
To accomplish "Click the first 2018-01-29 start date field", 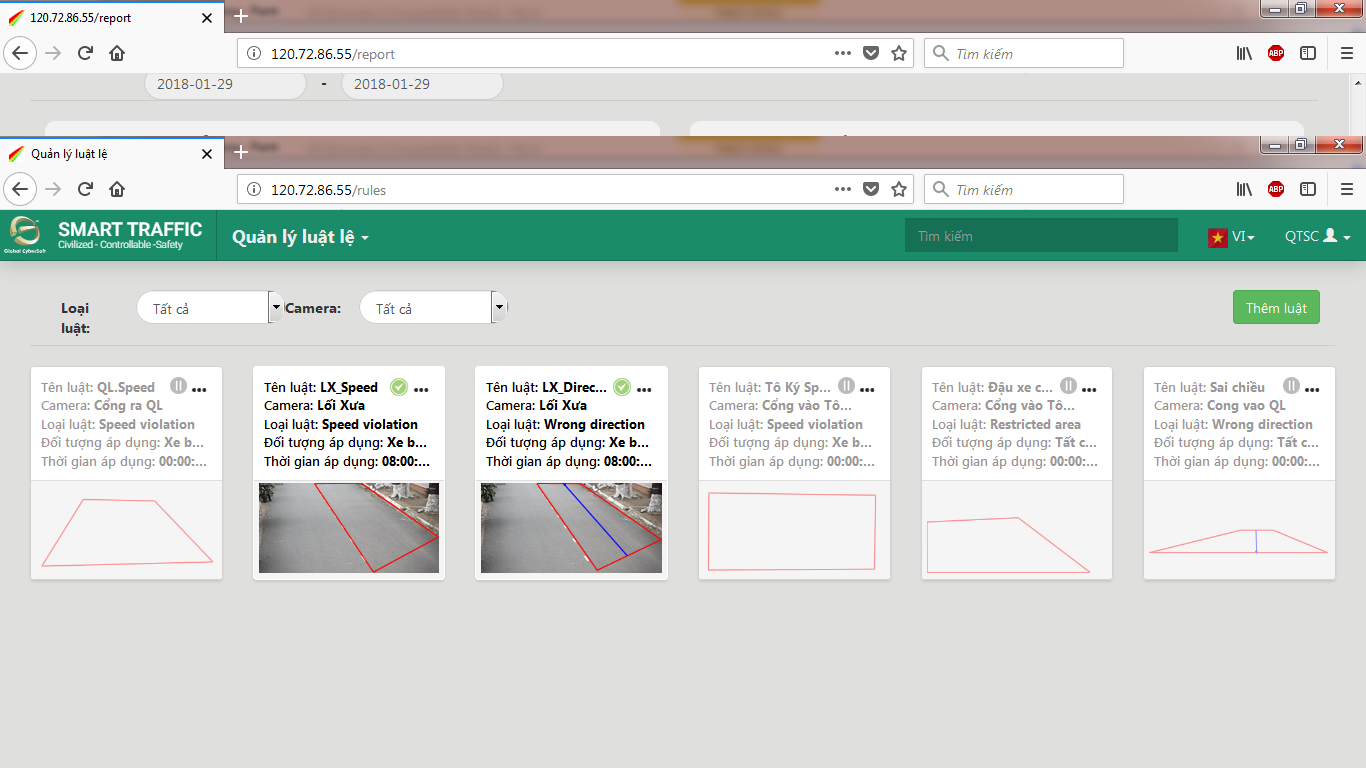I will 226,84.
